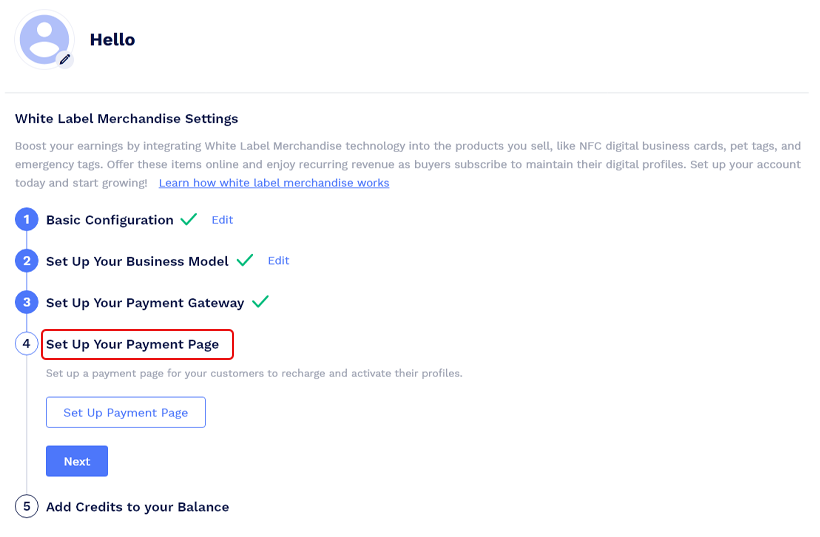Image resolution: width=820 pixels, height=537 pixels.
Task: Expand the Set Up Your Payment Gateway title
Action: 145,302
